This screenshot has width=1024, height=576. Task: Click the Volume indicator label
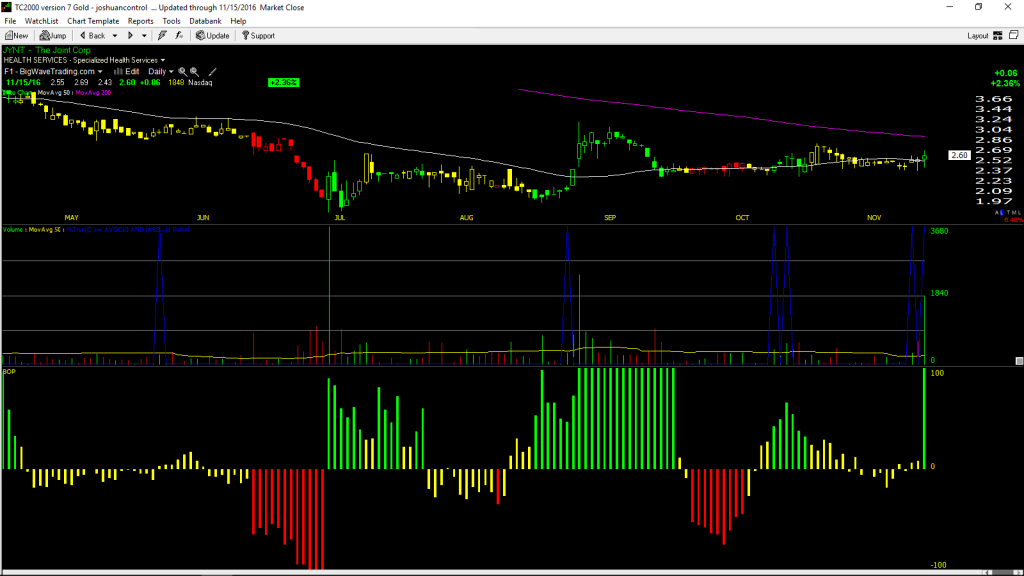pos(14,230)
